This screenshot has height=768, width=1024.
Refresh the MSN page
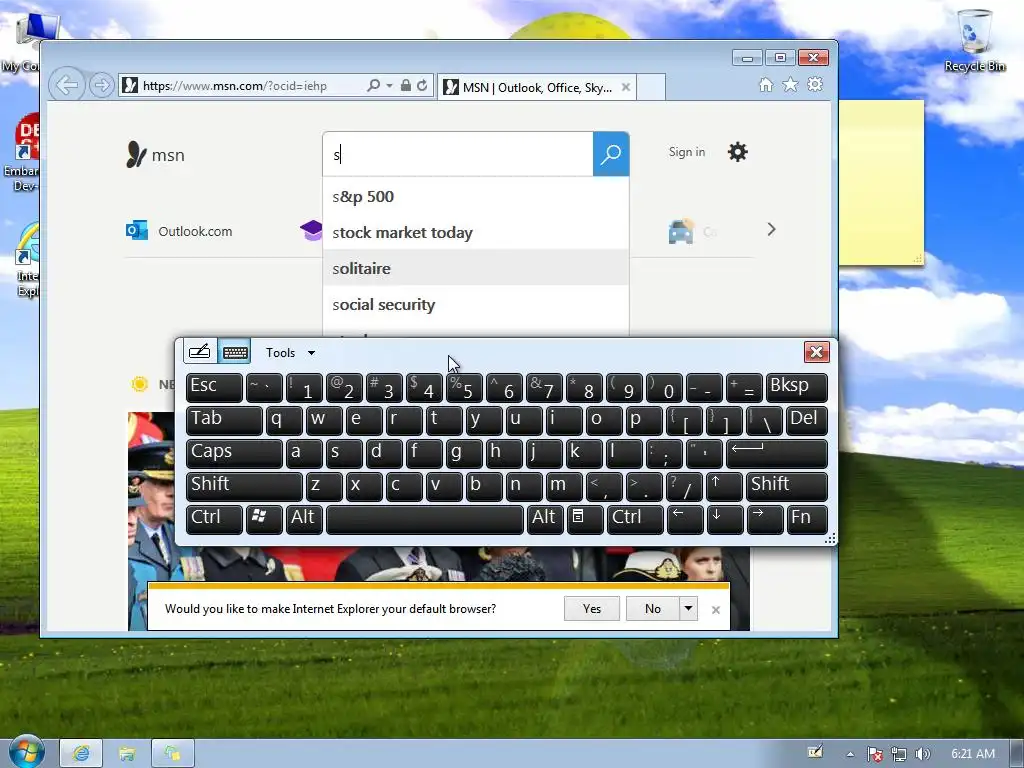pyautogui.click(x=423, y=86)
